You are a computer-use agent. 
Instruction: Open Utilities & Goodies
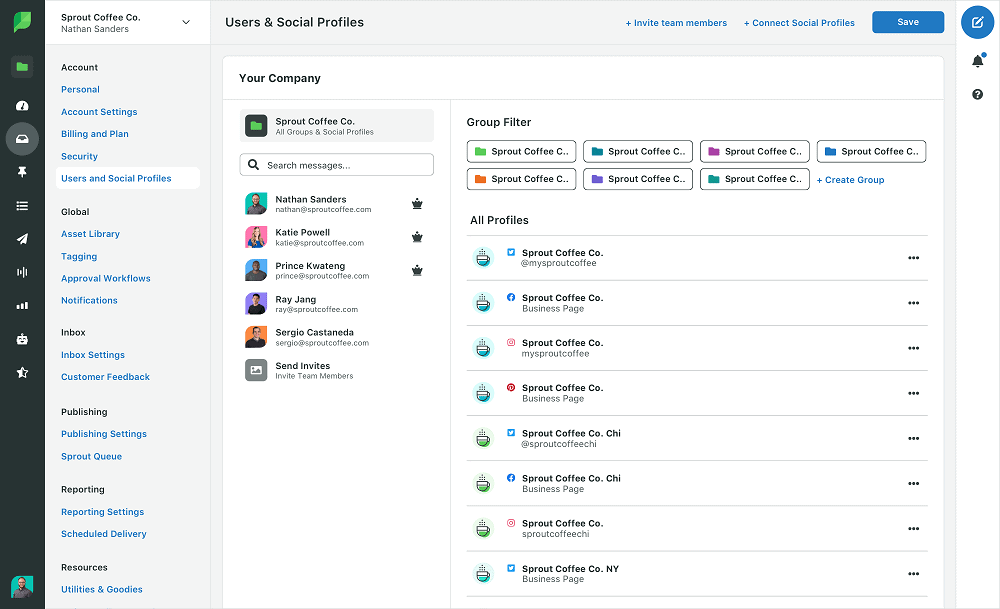pos(101,589)
